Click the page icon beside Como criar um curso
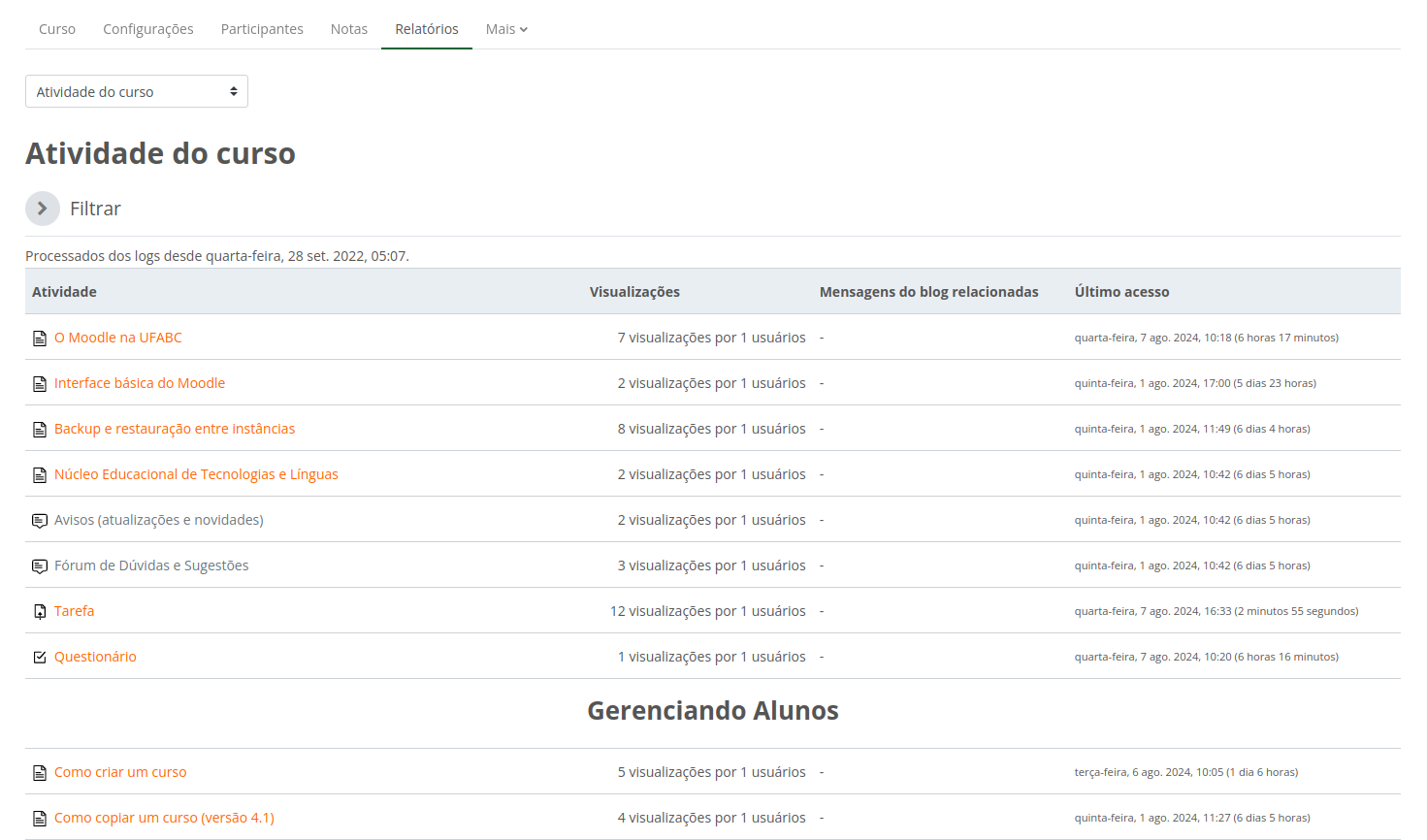The height and width of the screenshot is (840, 1427). click(40, 773)
